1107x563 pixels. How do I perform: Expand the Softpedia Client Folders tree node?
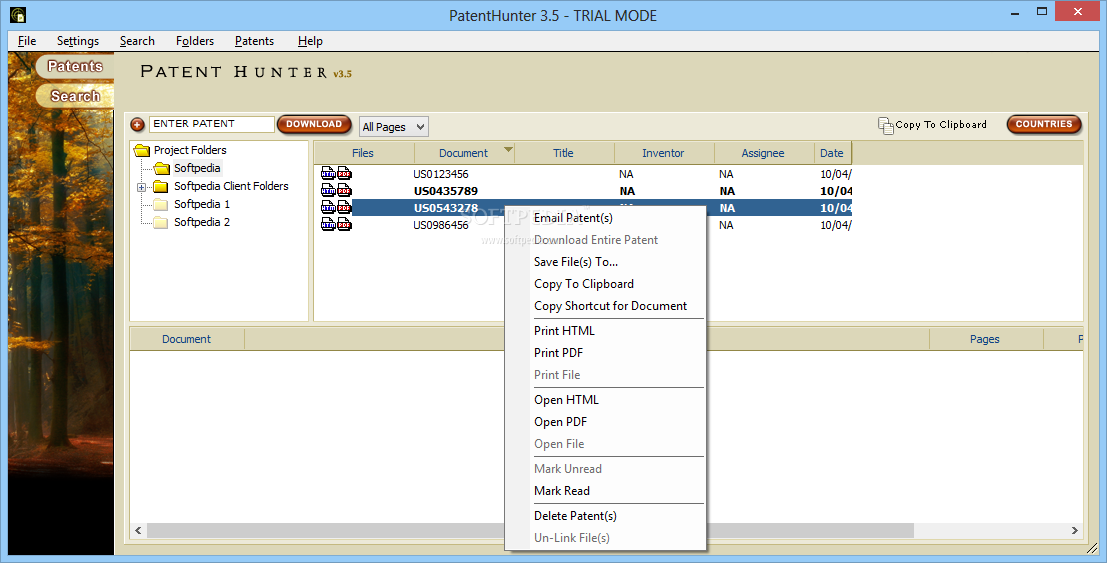coord(142,187)
